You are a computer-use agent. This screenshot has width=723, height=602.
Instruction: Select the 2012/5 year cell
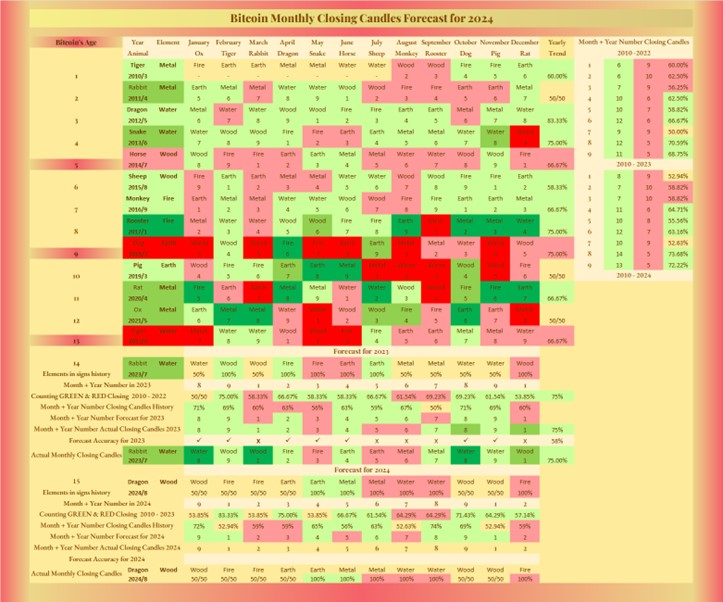(137, 120)
